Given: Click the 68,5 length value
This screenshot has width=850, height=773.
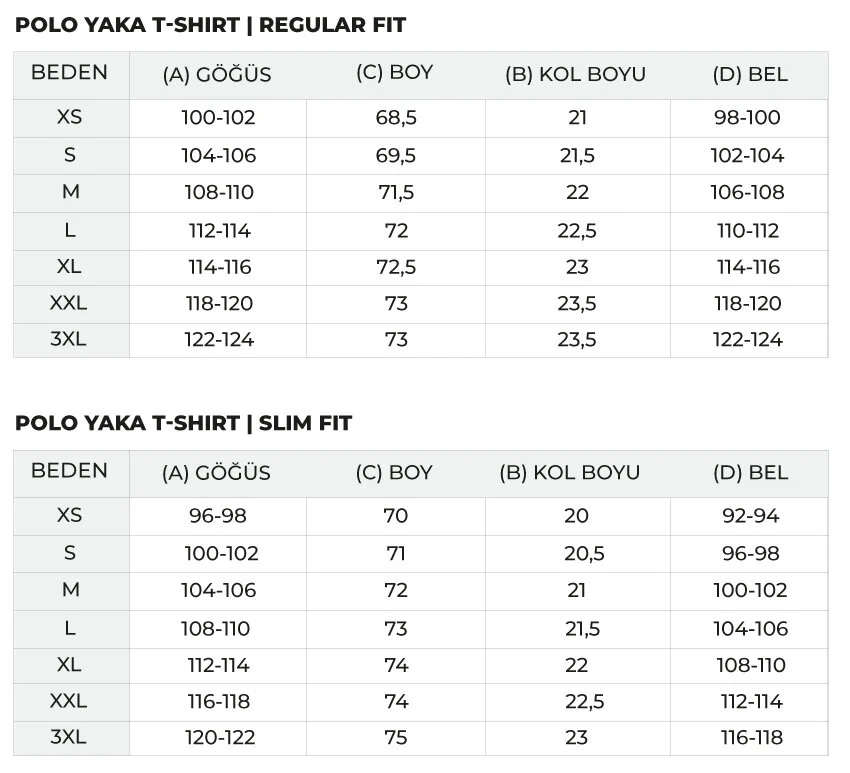Looking at the screenshot, I should pos(396,118).
